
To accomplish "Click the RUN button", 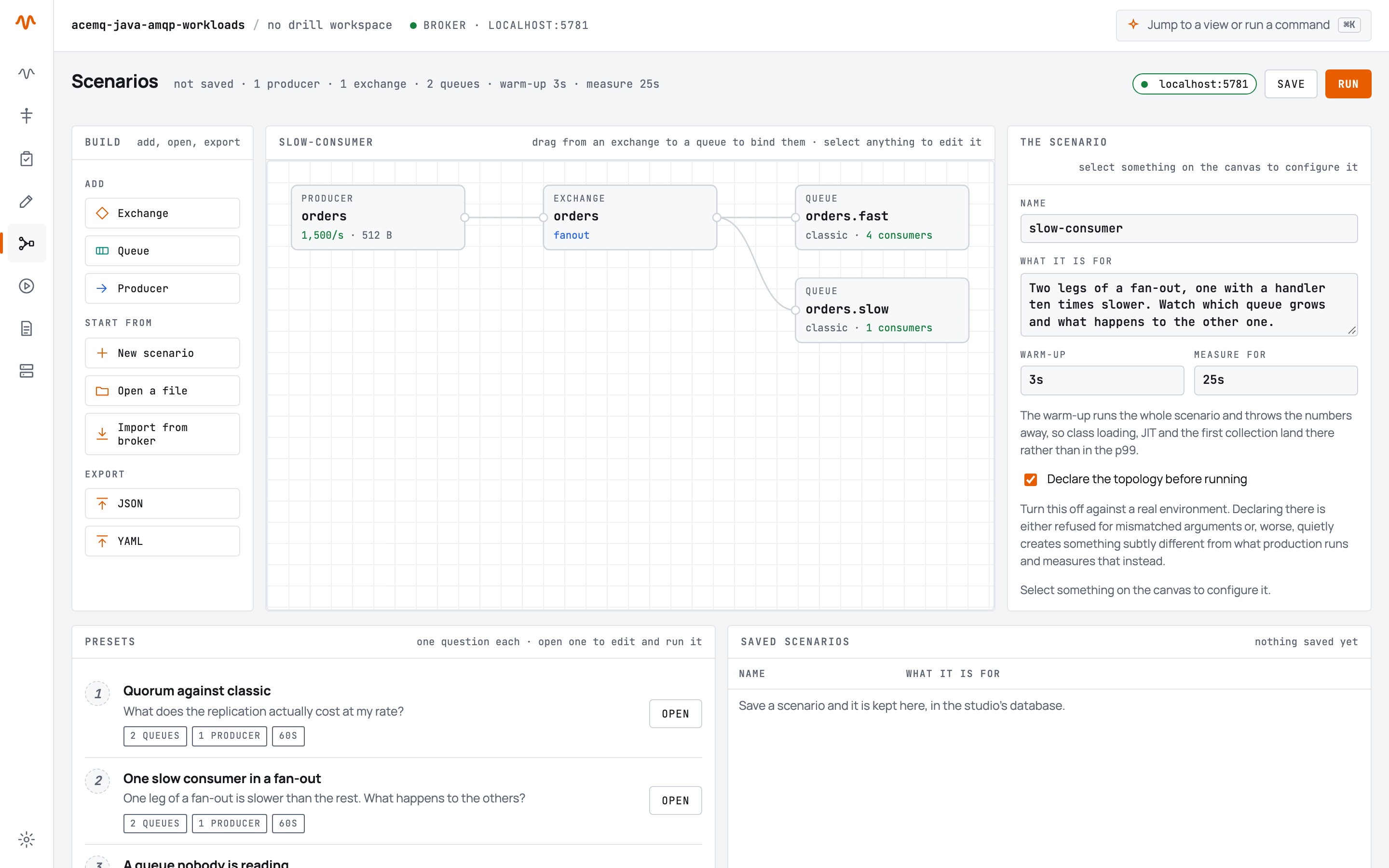I will (1348, 84).
